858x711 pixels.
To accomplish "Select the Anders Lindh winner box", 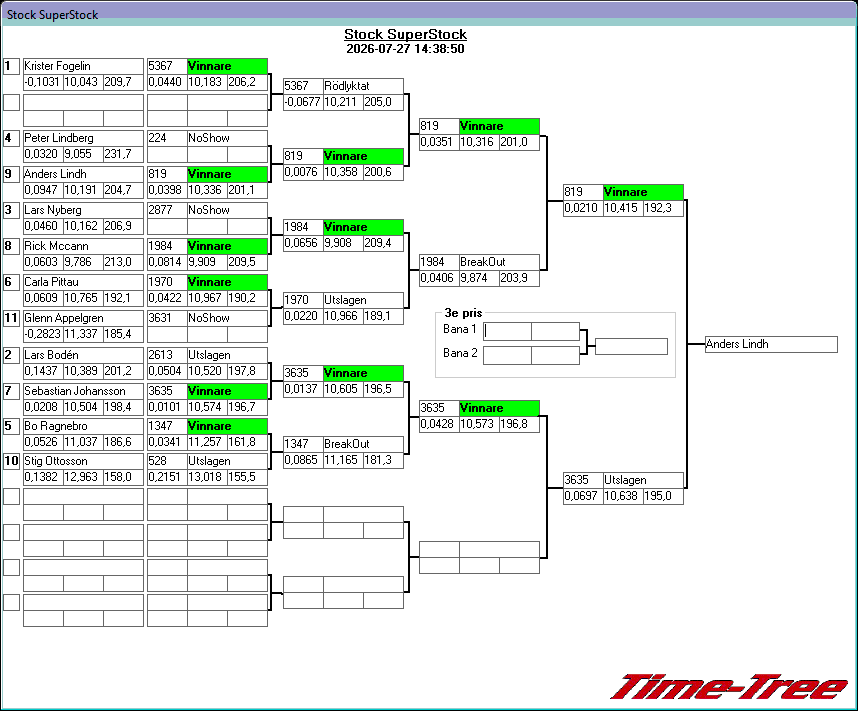I will pos(771,344).
